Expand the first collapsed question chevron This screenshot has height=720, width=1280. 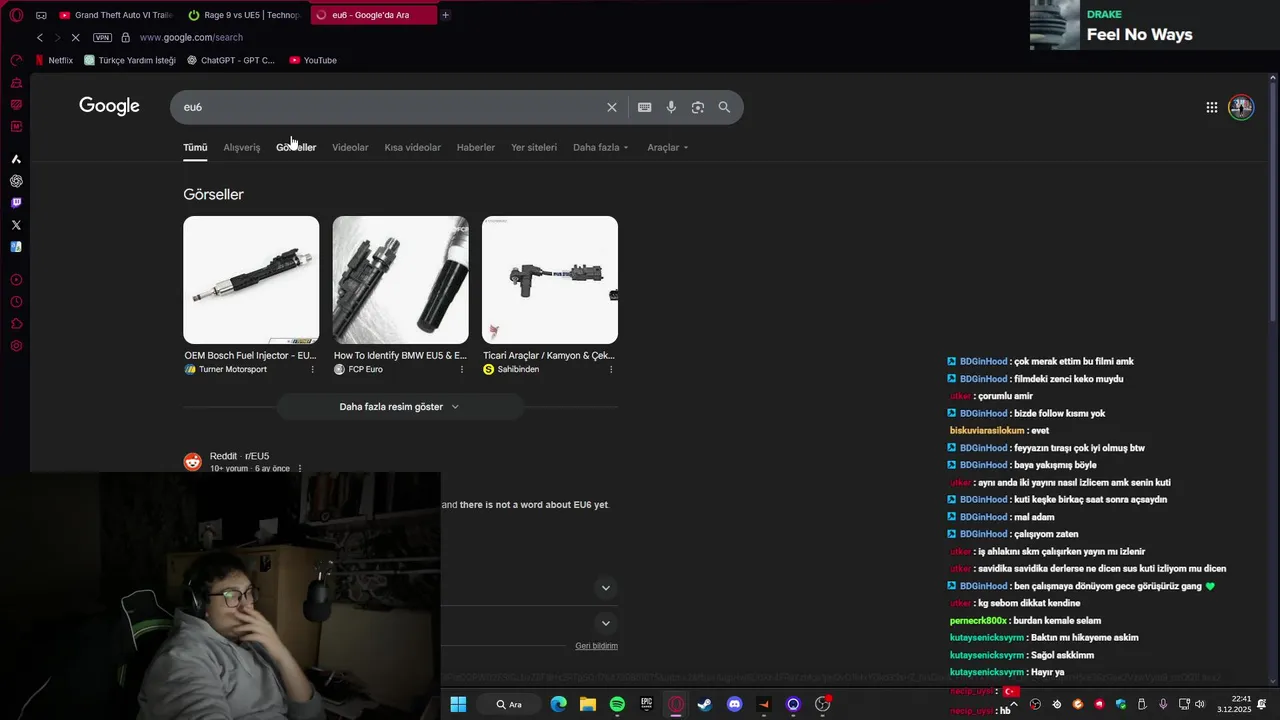click(x=605, y=588)
